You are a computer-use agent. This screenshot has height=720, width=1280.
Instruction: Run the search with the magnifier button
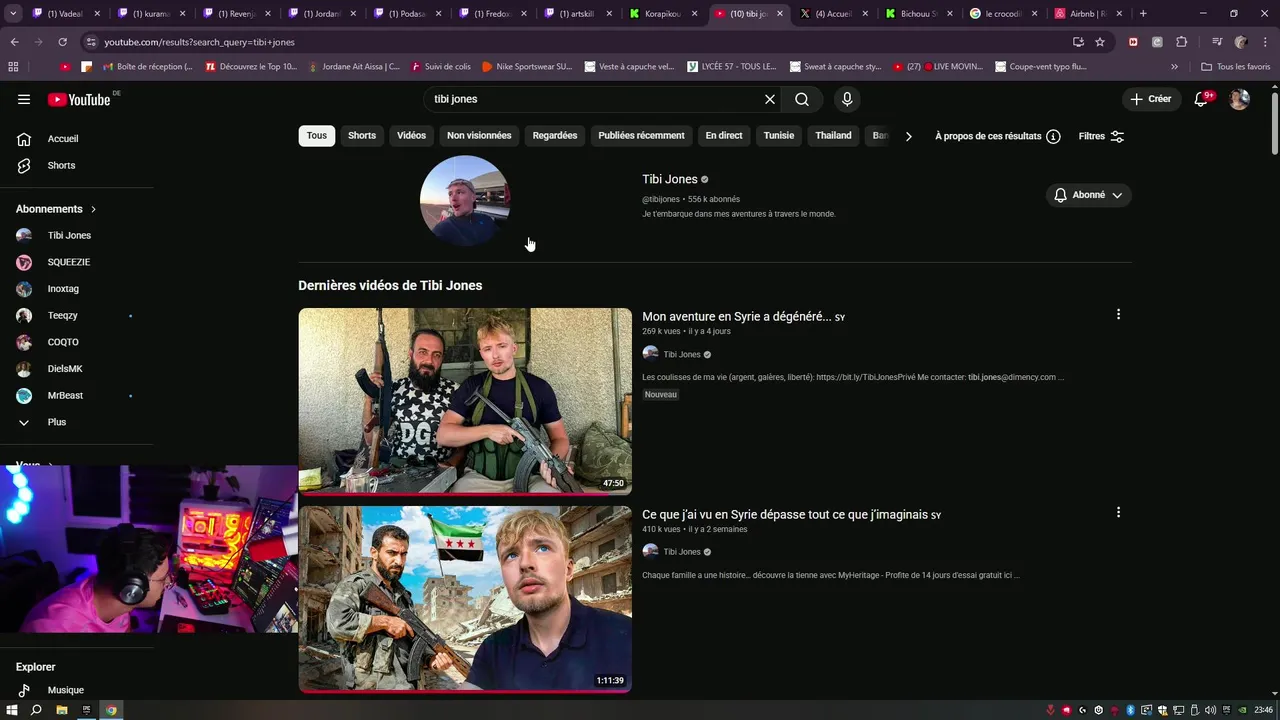click(x=802, y=99)
